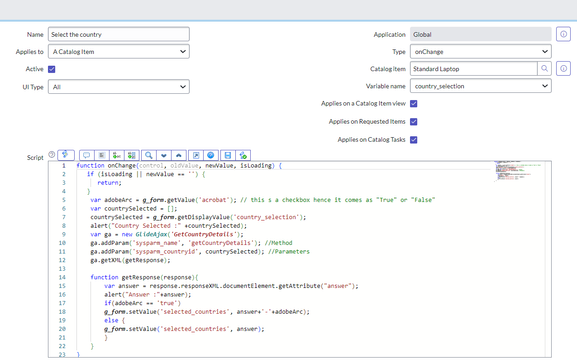Click the full screen editor icon
Screen dimensions: 577x364
[196, 155]
